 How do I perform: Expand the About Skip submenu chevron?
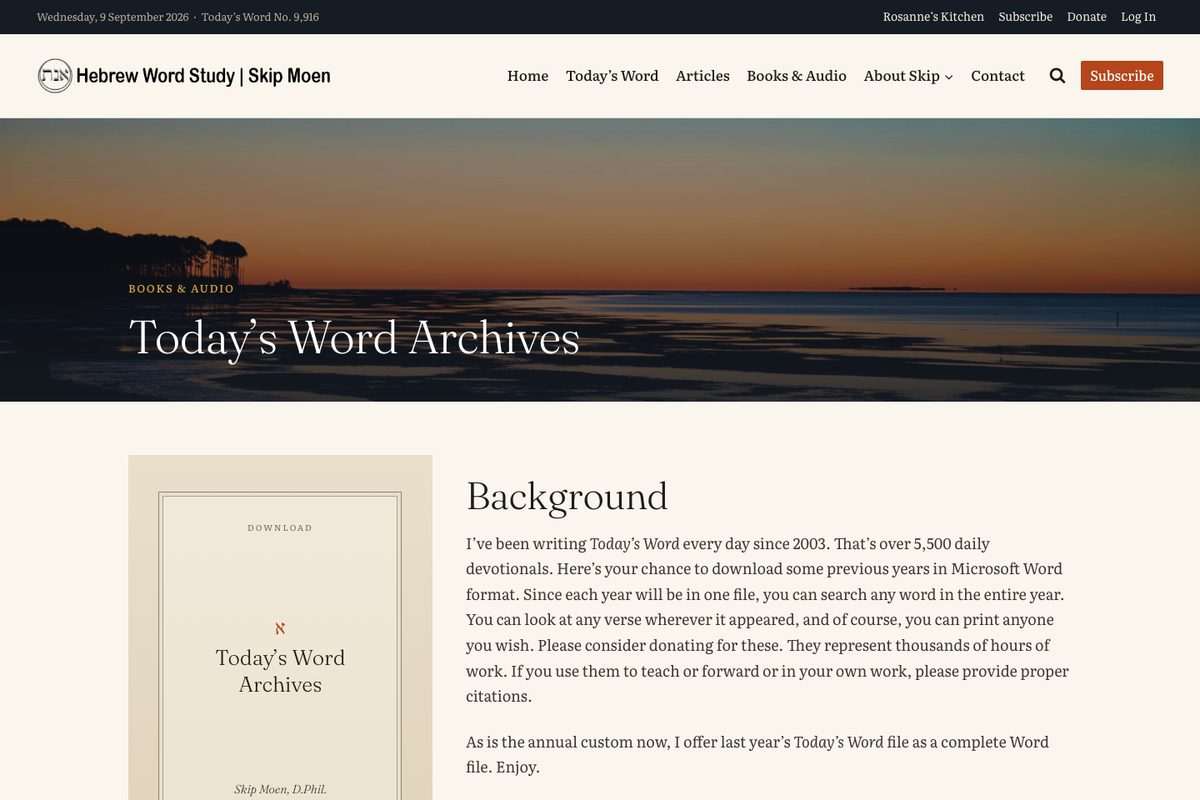pyautogui.click(x=949, y=77)
